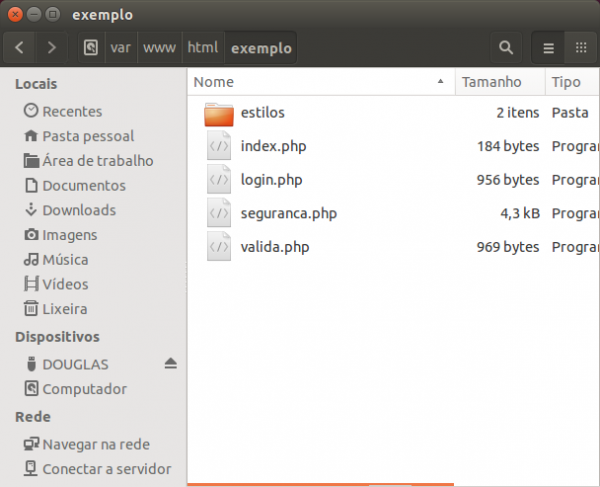Select the index.php file icon
This screenshot has height=487, width=600.
(x=218, y=146)
